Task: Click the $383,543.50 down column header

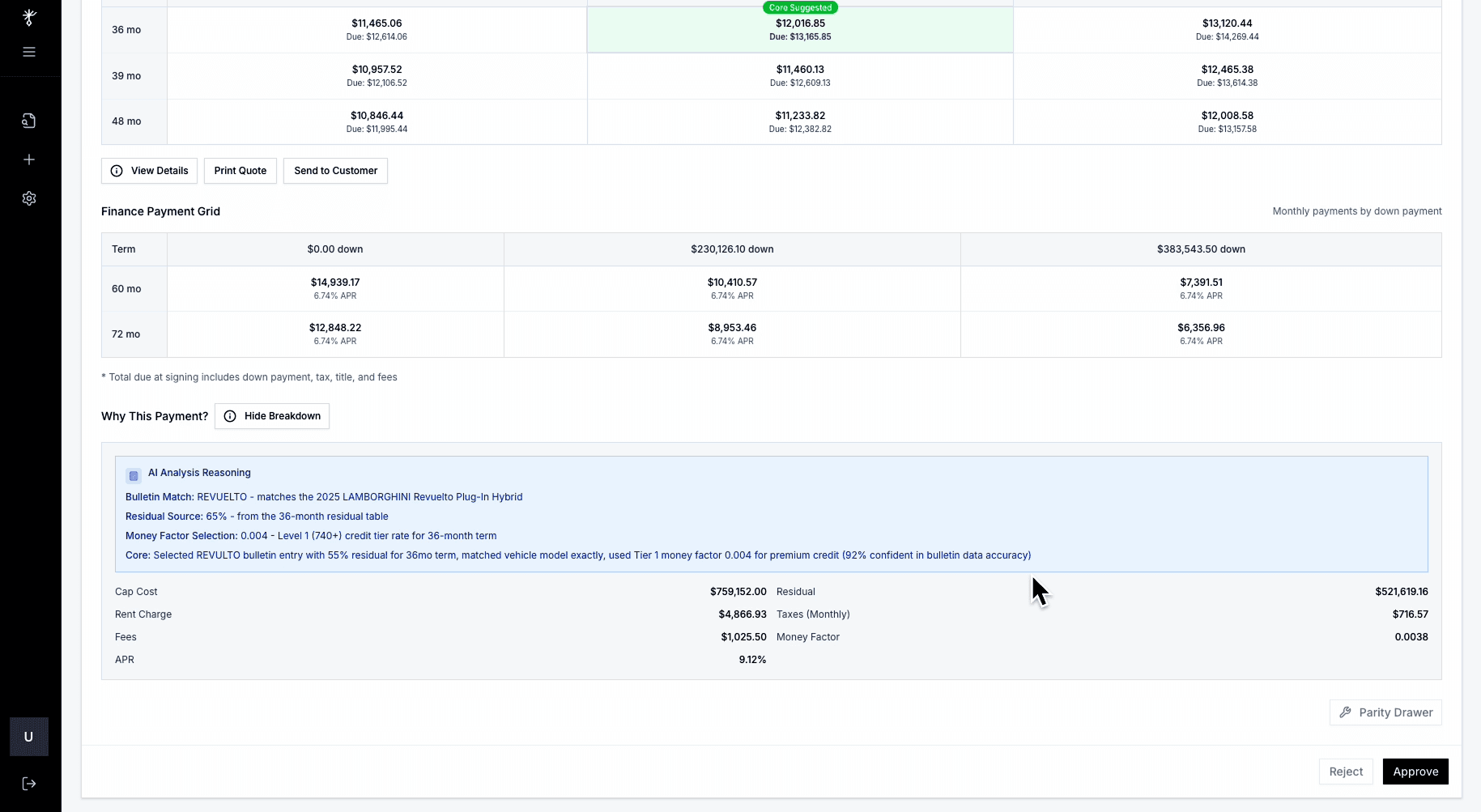Action: tap(1201, 249)
